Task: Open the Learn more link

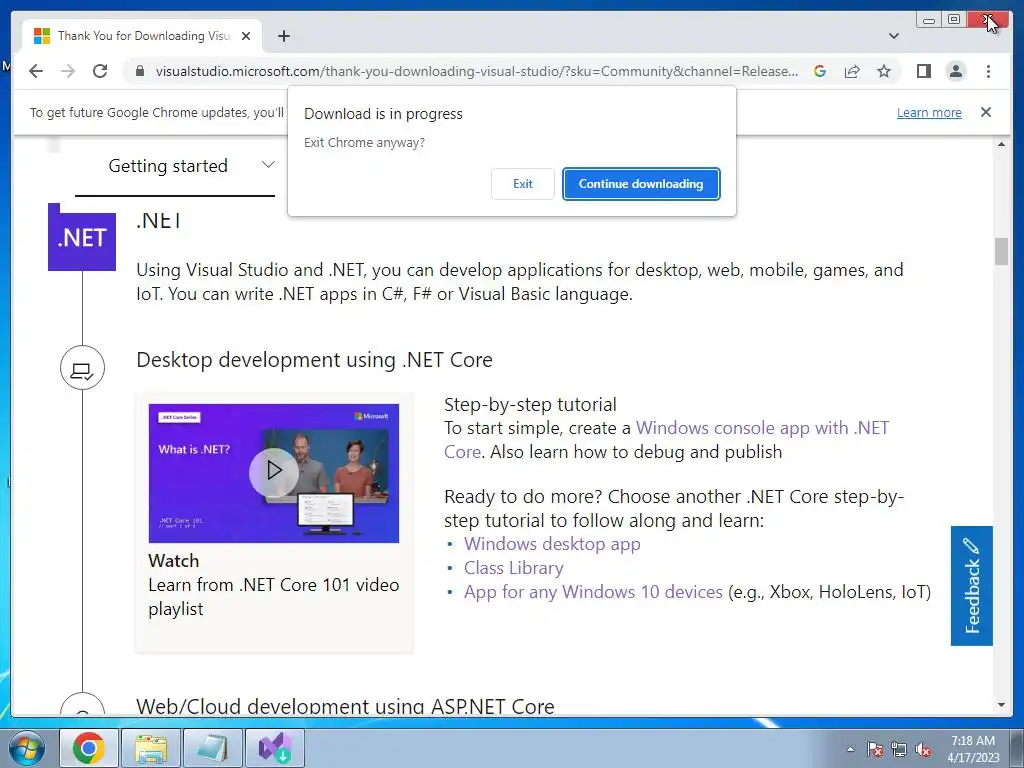Action: [x=929, y=112]
